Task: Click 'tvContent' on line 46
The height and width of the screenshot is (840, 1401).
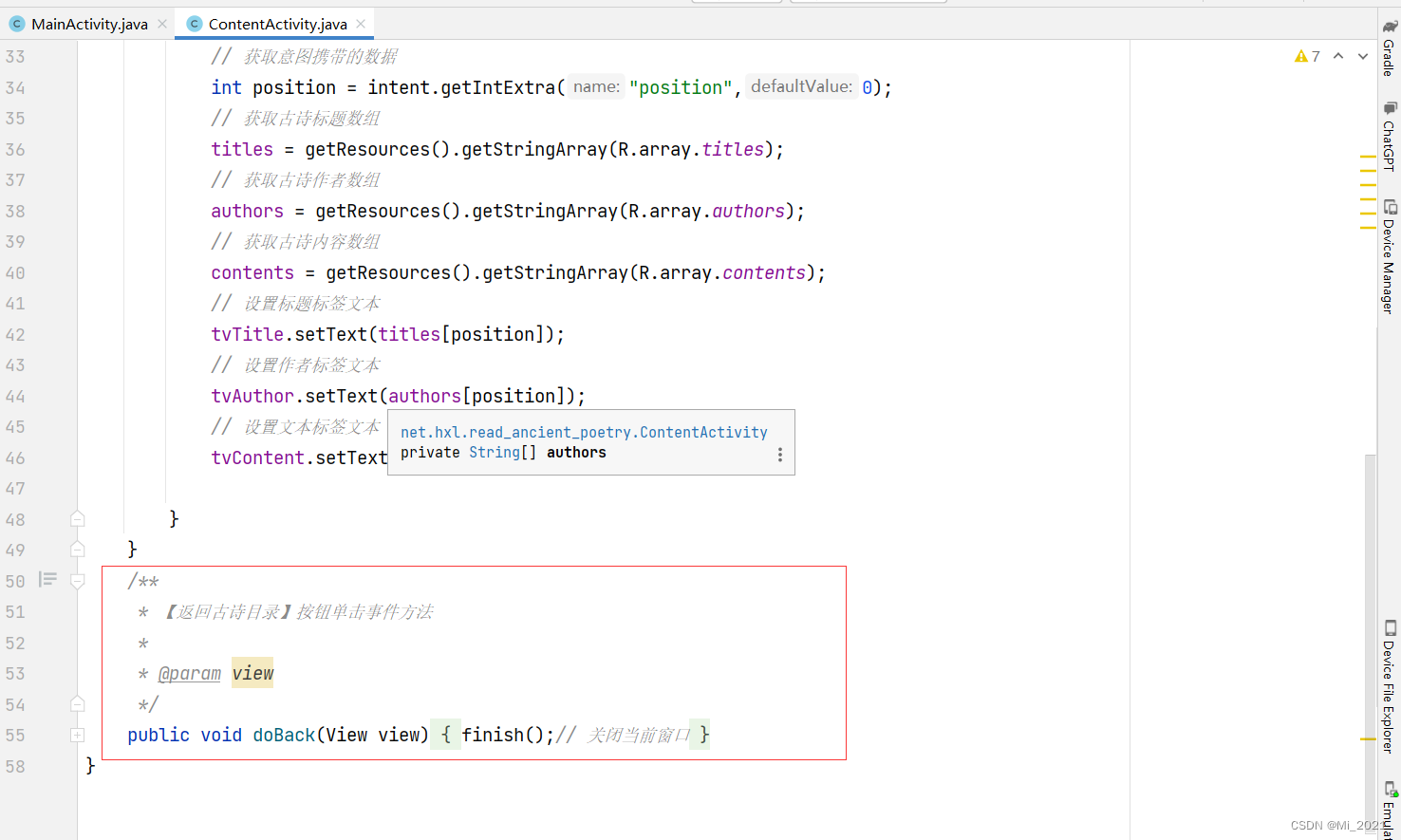Action: pyautogui.click(x=257, y=457)
